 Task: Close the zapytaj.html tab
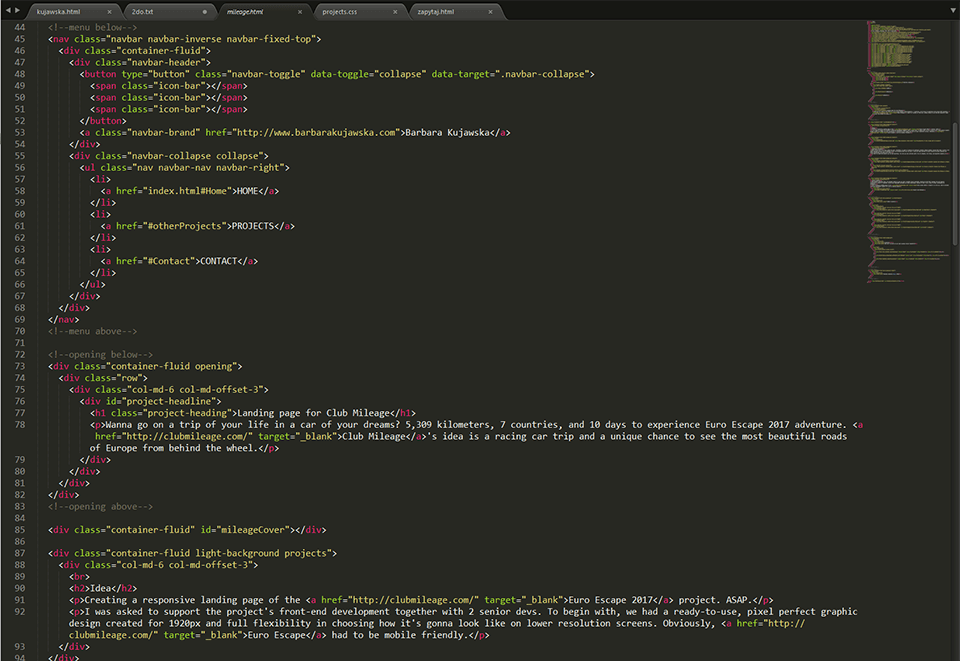click(x=491, y=12)
